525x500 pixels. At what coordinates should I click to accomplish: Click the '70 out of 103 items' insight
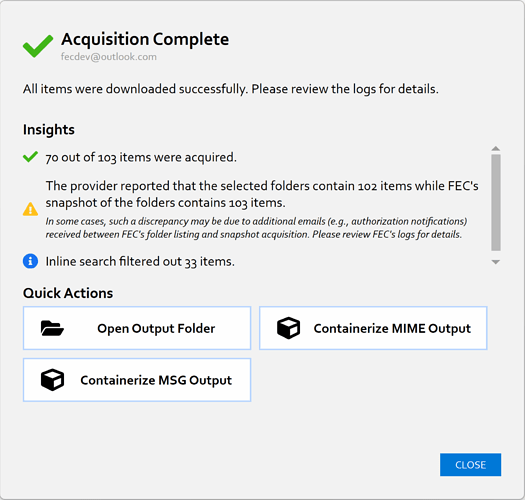coord(141,157)
